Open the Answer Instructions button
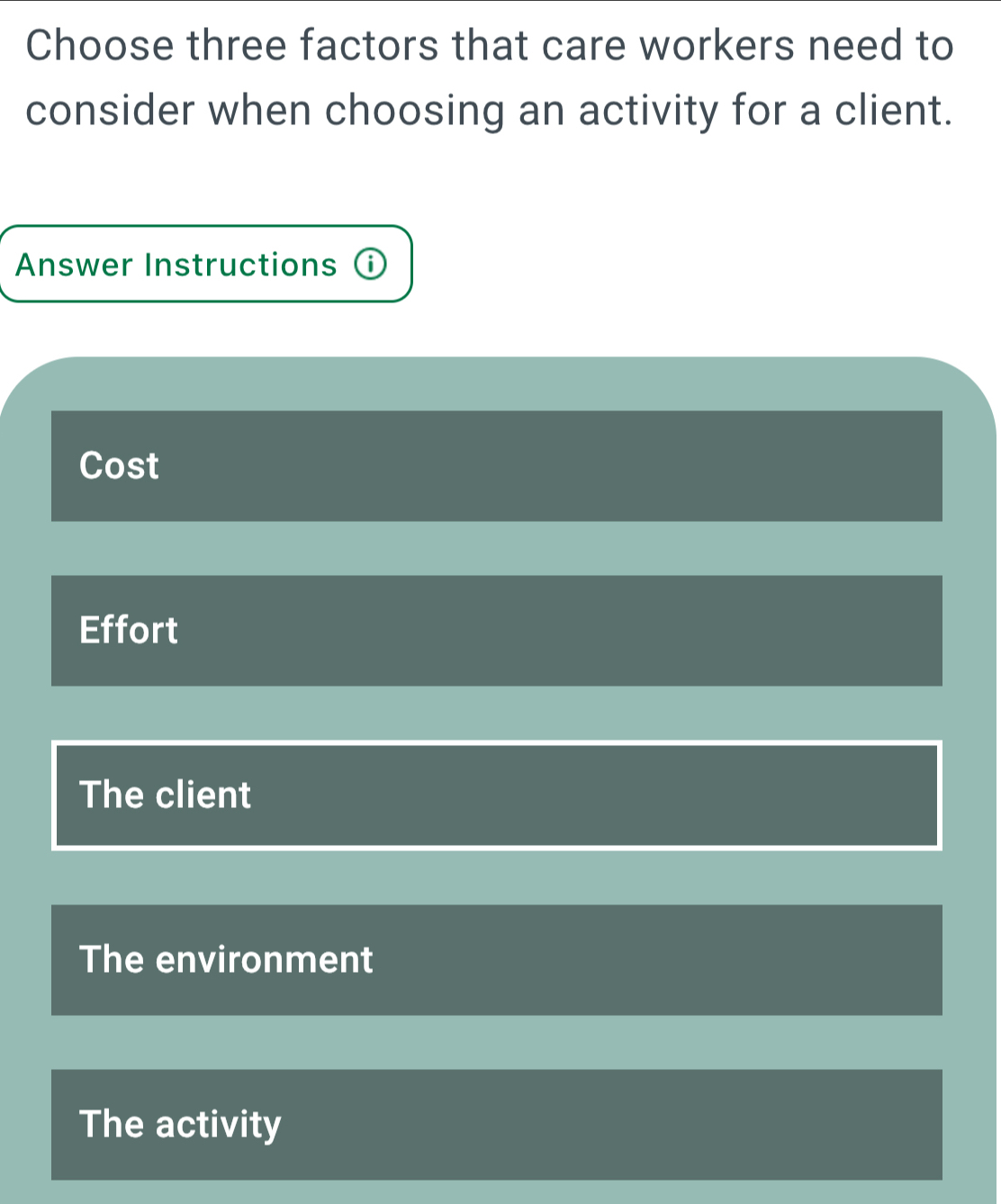Screen dimensions: 1001x1204 [205, 265]
